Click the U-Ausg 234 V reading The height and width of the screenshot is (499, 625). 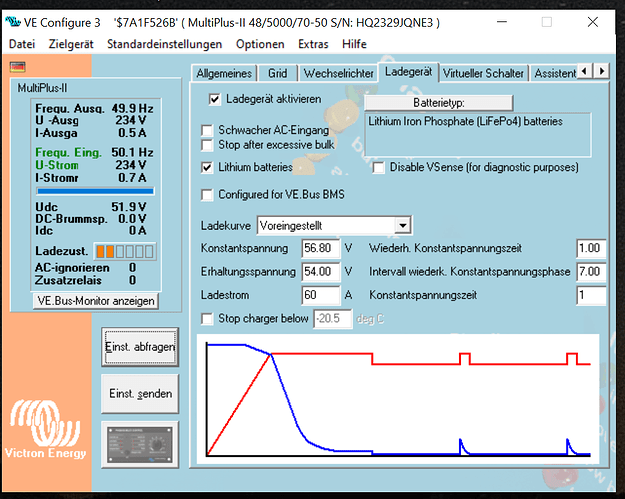[x=90, y=120]
